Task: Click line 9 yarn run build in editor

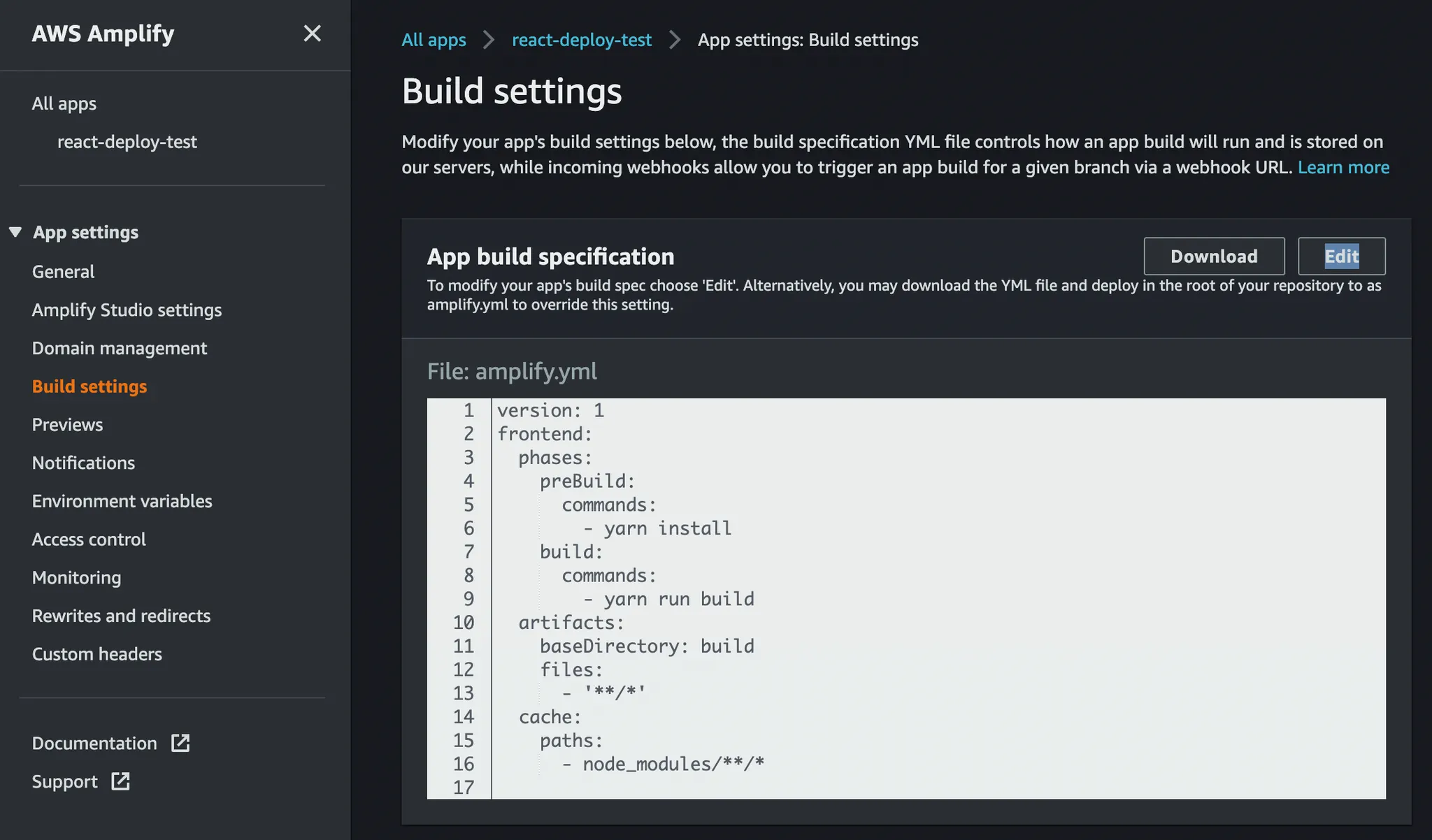Action: click(x=678, y=599)
